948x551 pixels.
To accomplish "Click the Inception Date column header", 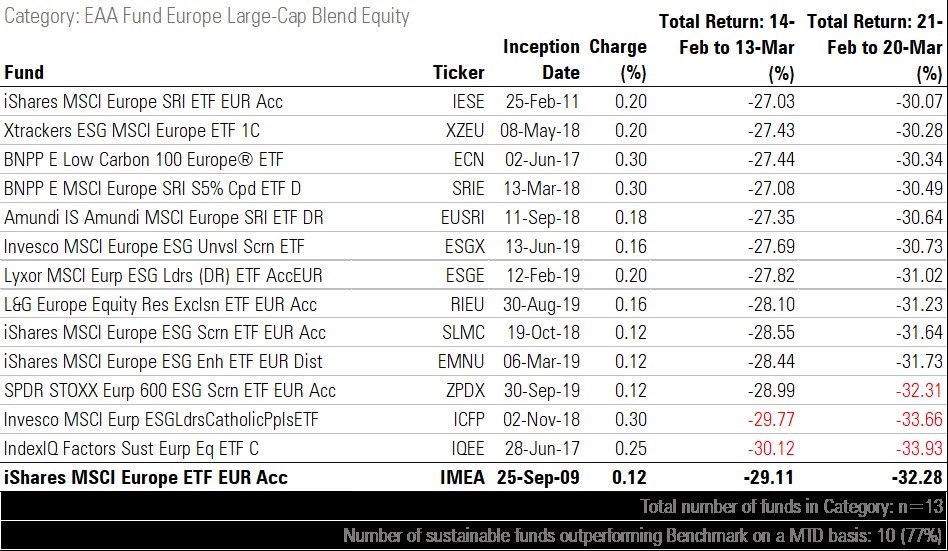I will (x=541, y=59).
